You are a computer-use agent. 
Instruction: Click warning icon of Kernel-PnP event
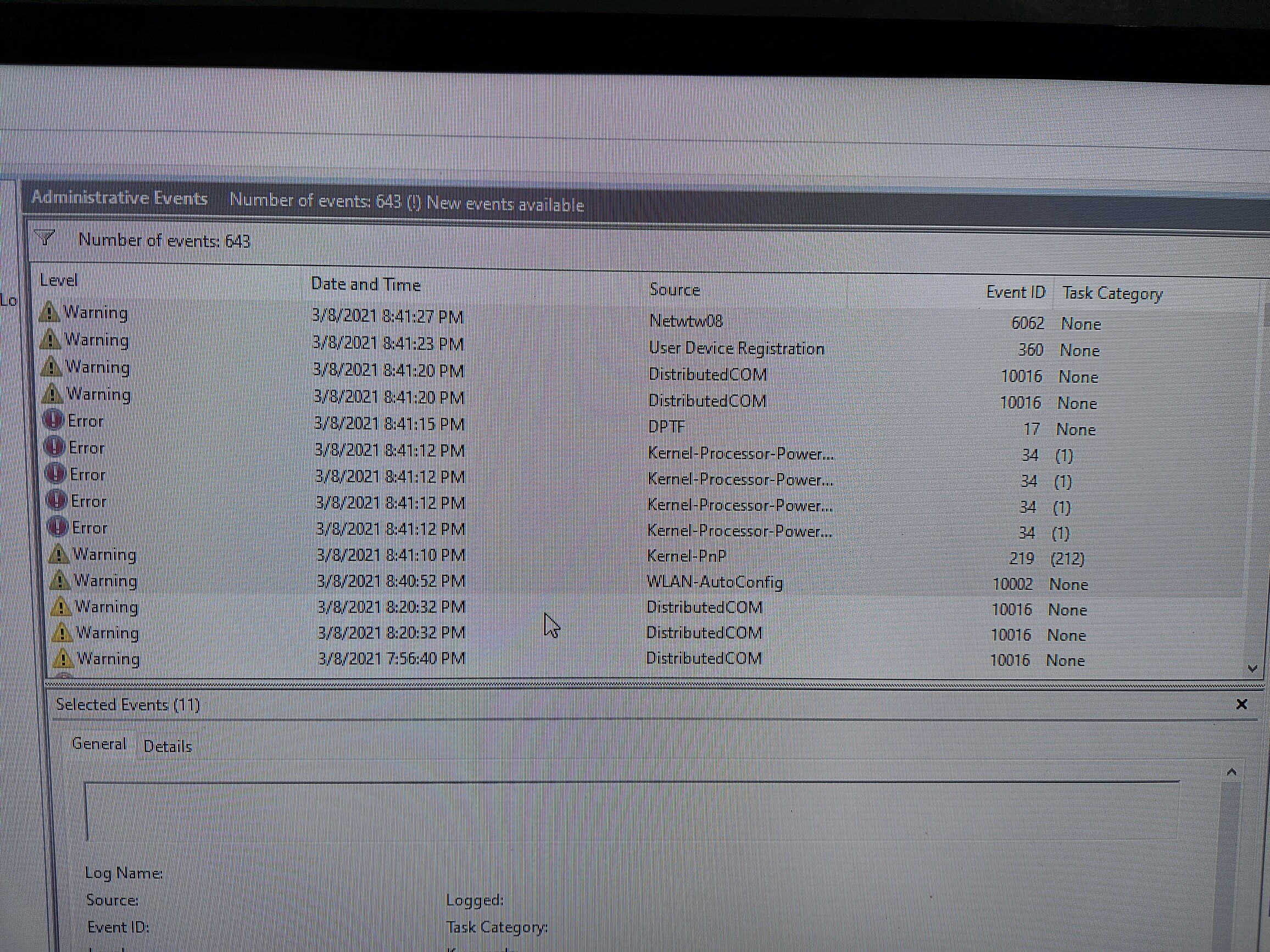tap(58, 555)
